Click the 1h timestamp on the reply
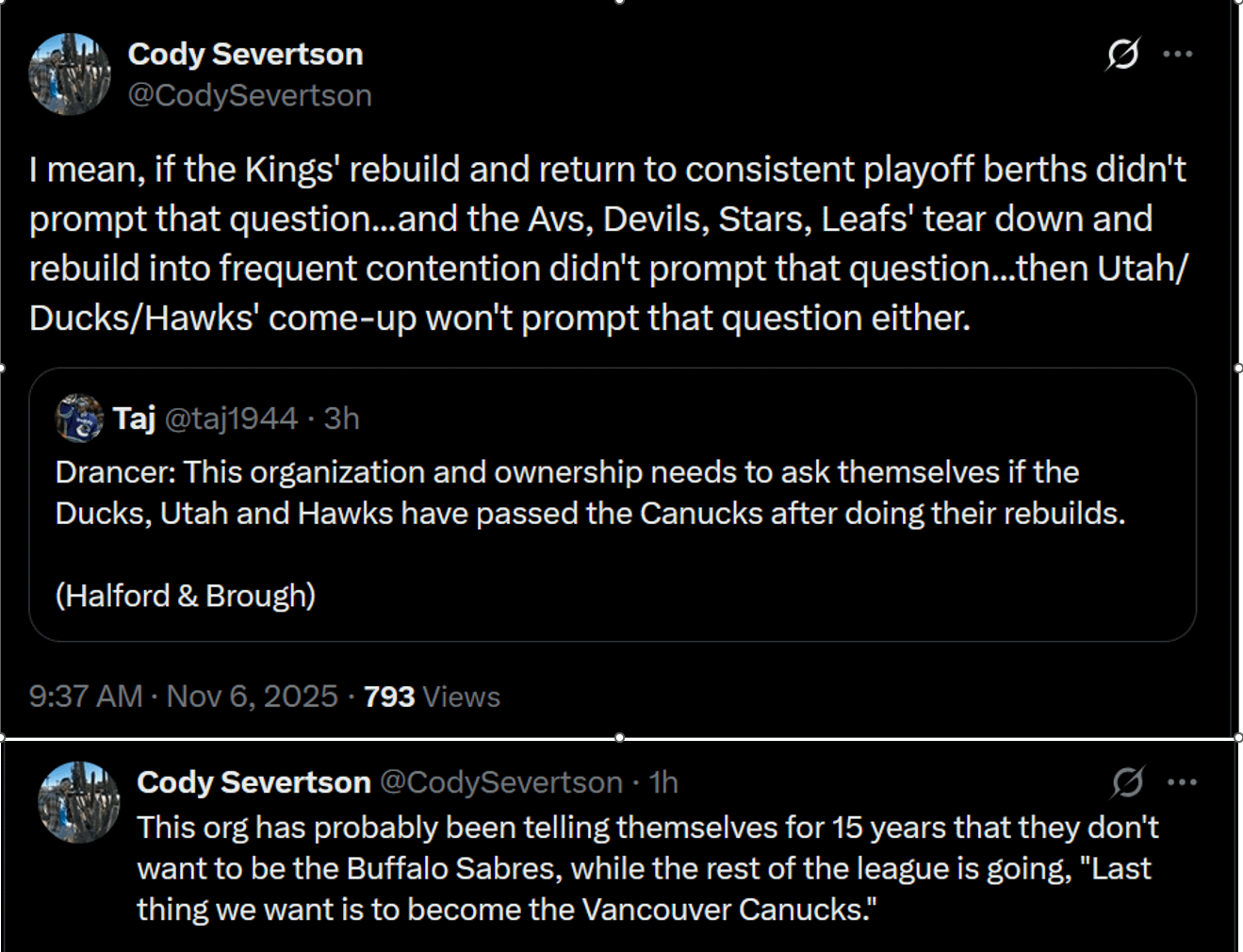Viewport: 1243px width, 952px height. (x=664, y=782)
